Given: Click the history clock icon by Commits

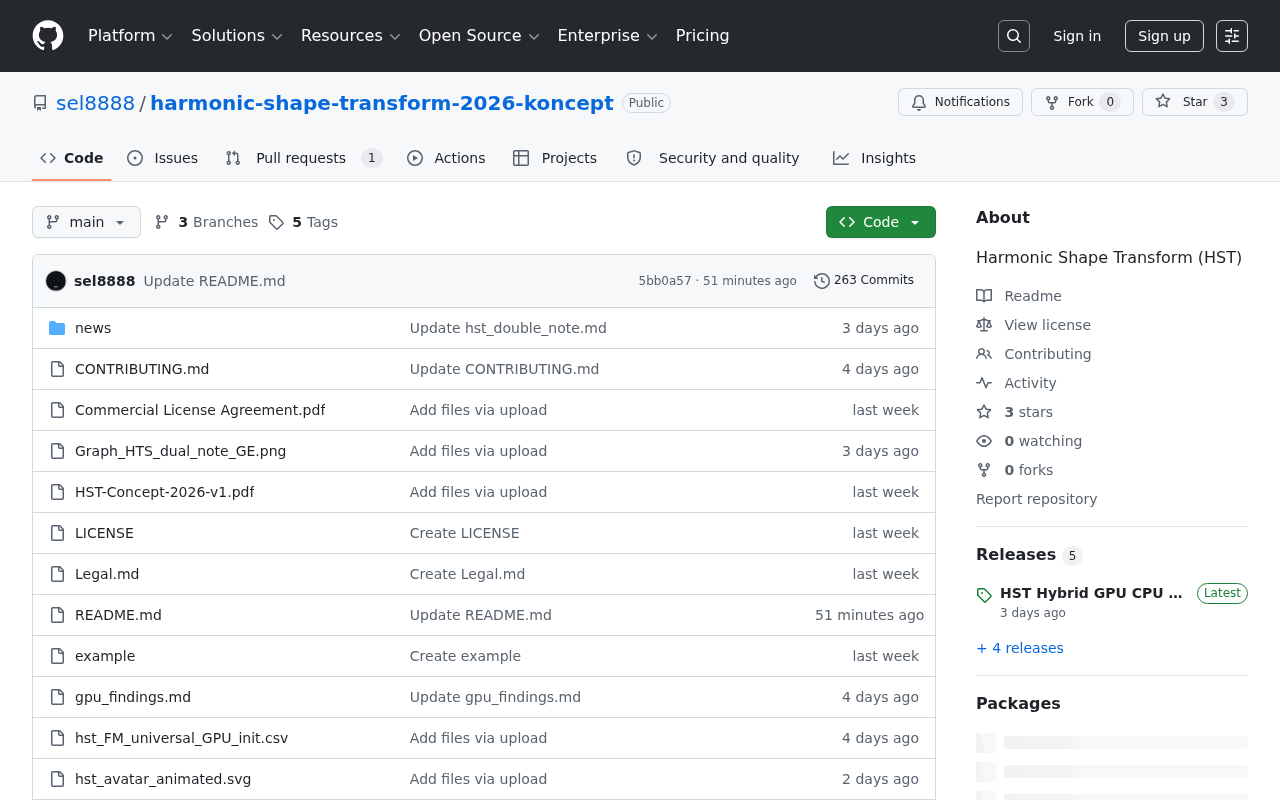Looking at the screenshot, I should coord(822,281).
